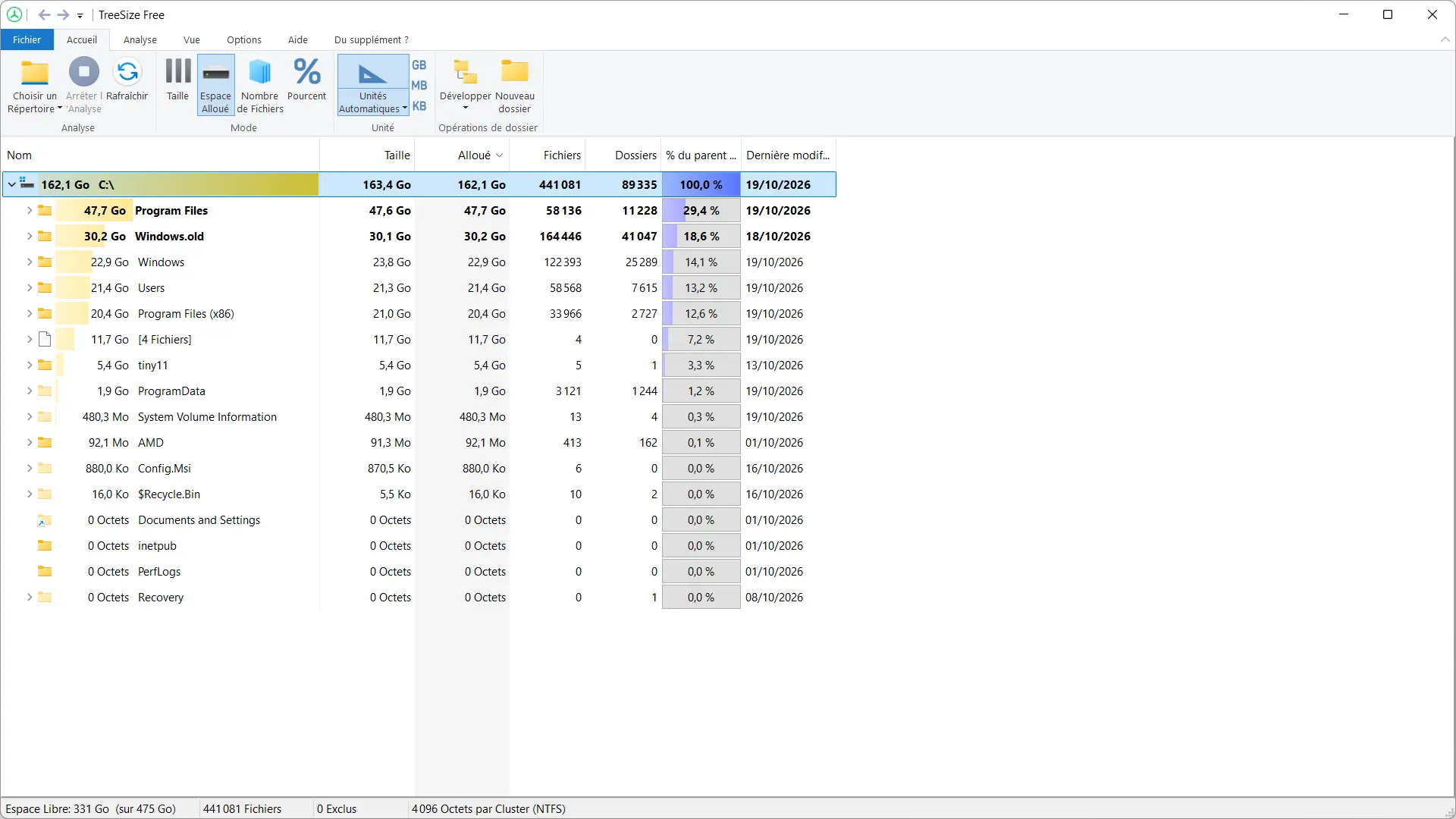The image size is (1456, 819).
Task: Refresh scan with Rafraîchir icon
Action: coord(127,72)
